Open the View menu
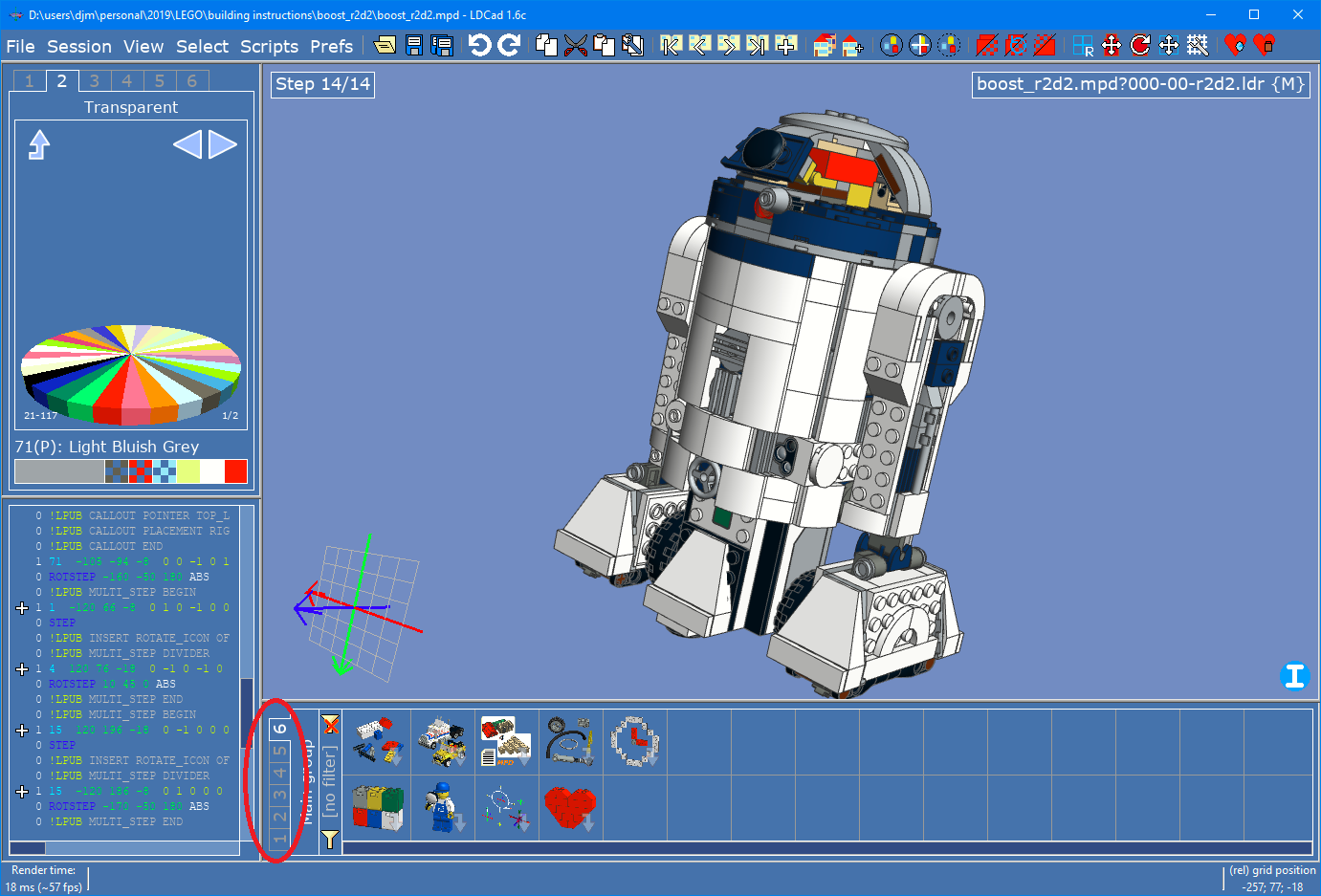Viewport: 1321px width, 896px height. [x=143, y=46]
